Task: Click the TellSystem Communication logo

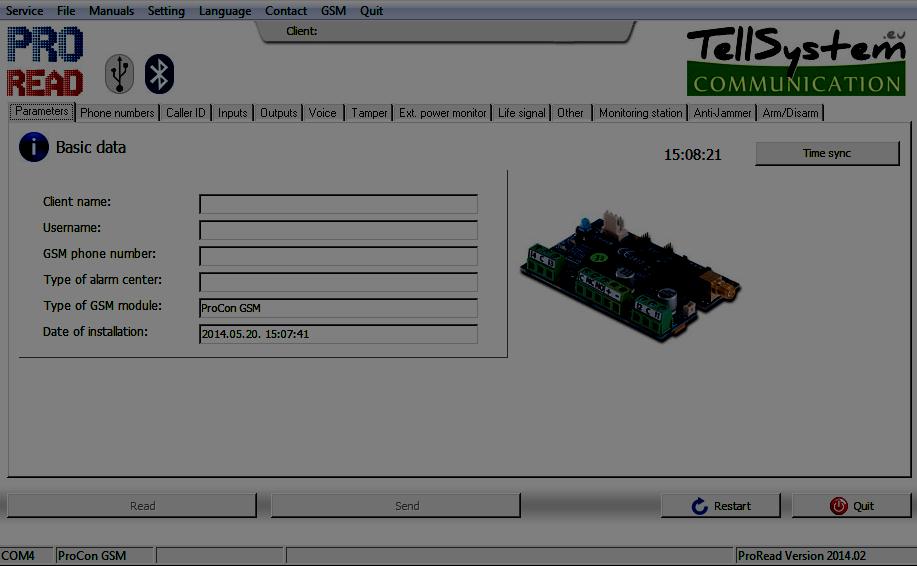Action: [796, 61]
